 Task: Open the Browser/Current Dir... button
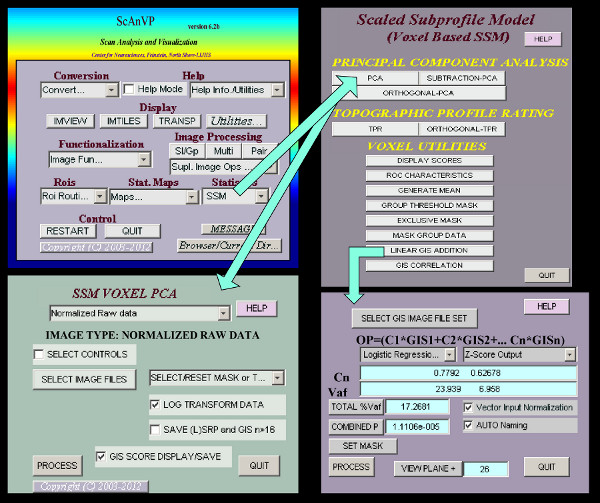(230, 246)
